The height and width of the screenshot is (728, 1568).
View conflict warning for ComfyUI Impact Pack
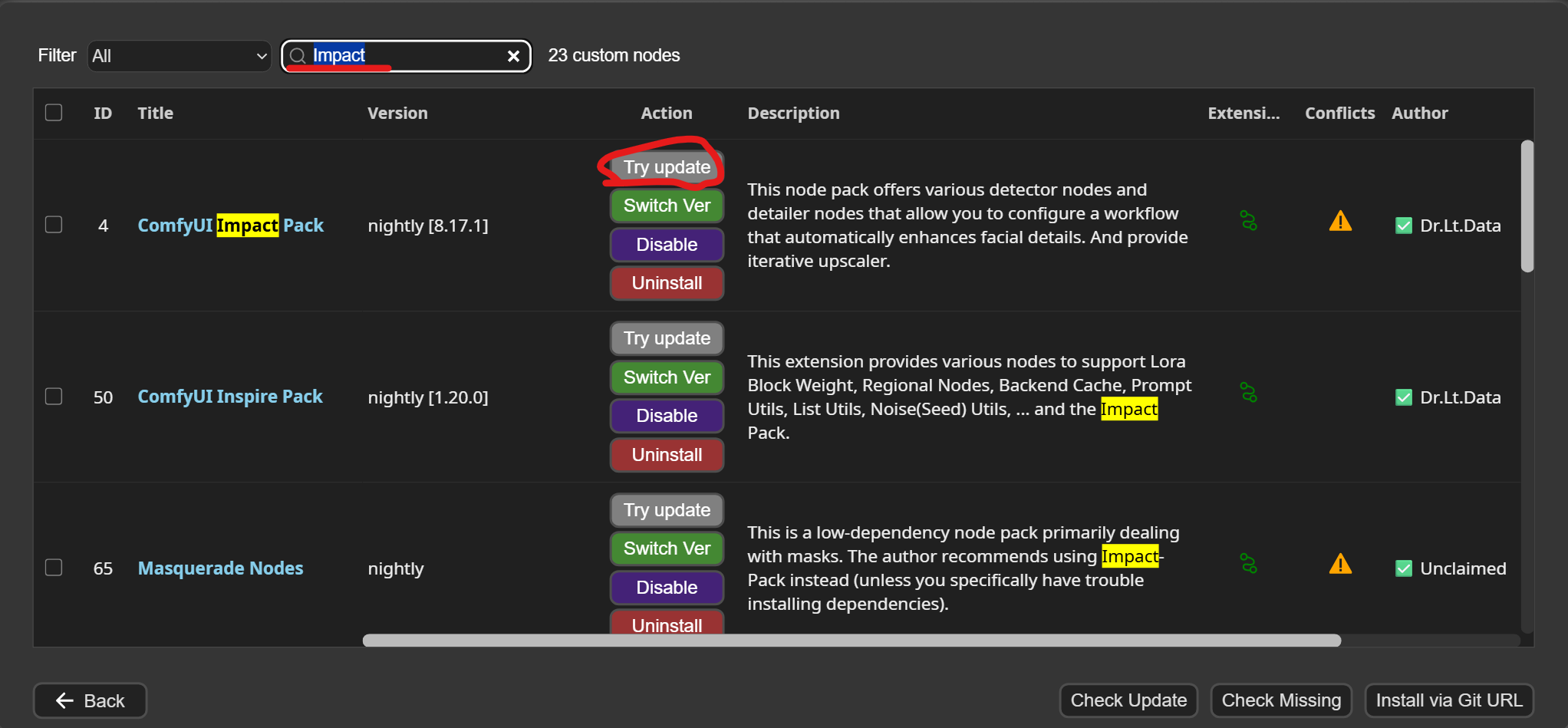pyautogui.click(x=1340, y=221)
